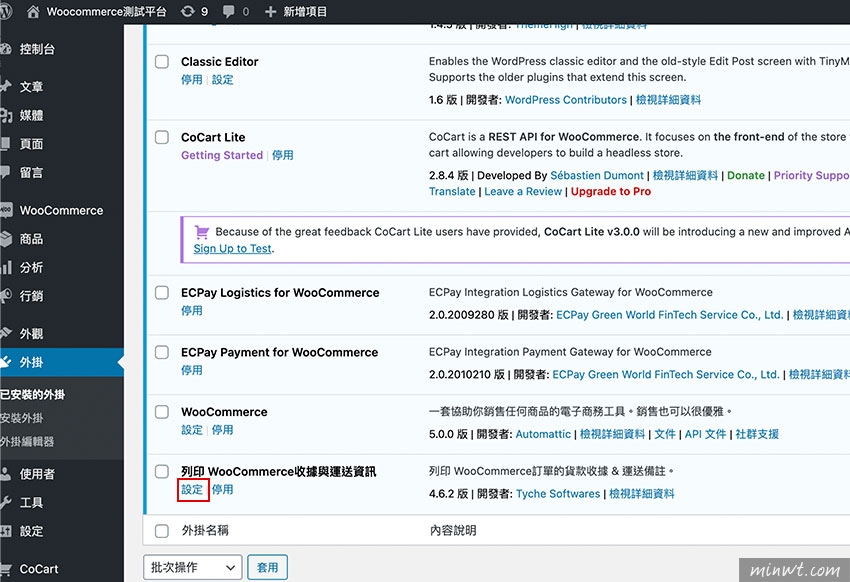Select 已安裝的外掛 submenu item
Viewport: 850px width, 582px height.
click(33, 395)
